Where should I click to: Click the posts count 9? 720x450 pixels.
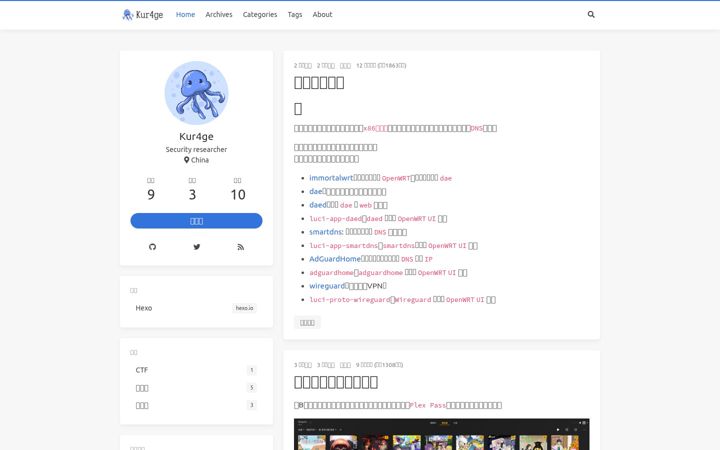[151, 195]
